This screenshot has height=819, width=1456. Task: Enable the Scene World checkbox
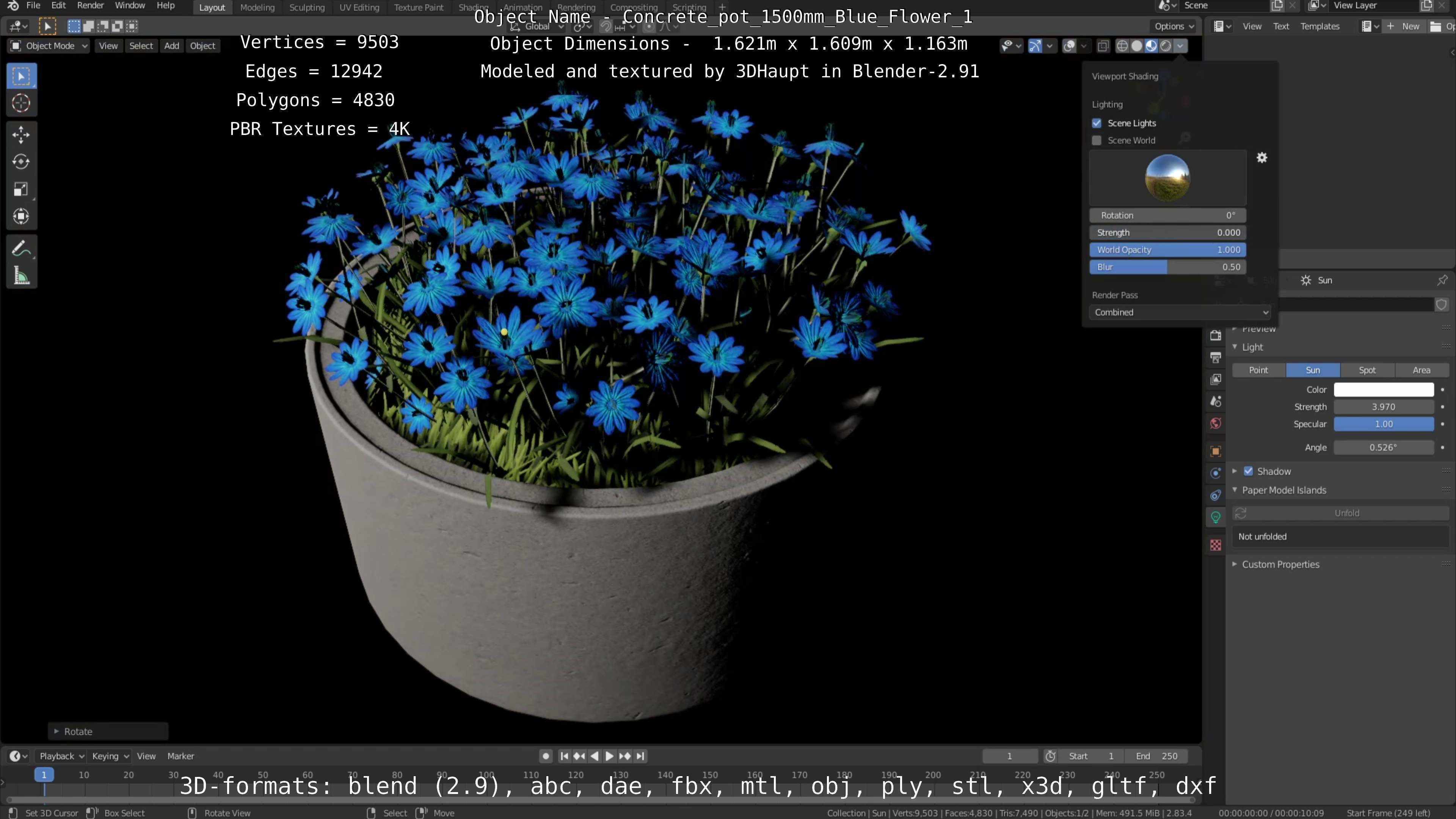(x=1097, y=140)
